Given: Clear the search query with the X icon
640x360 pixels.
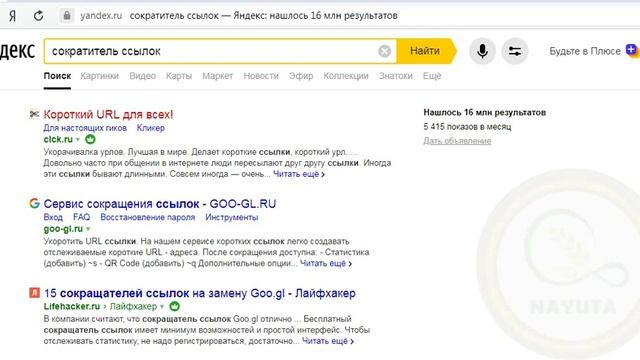Looking at the screenshot, I should tap(384, 51).
